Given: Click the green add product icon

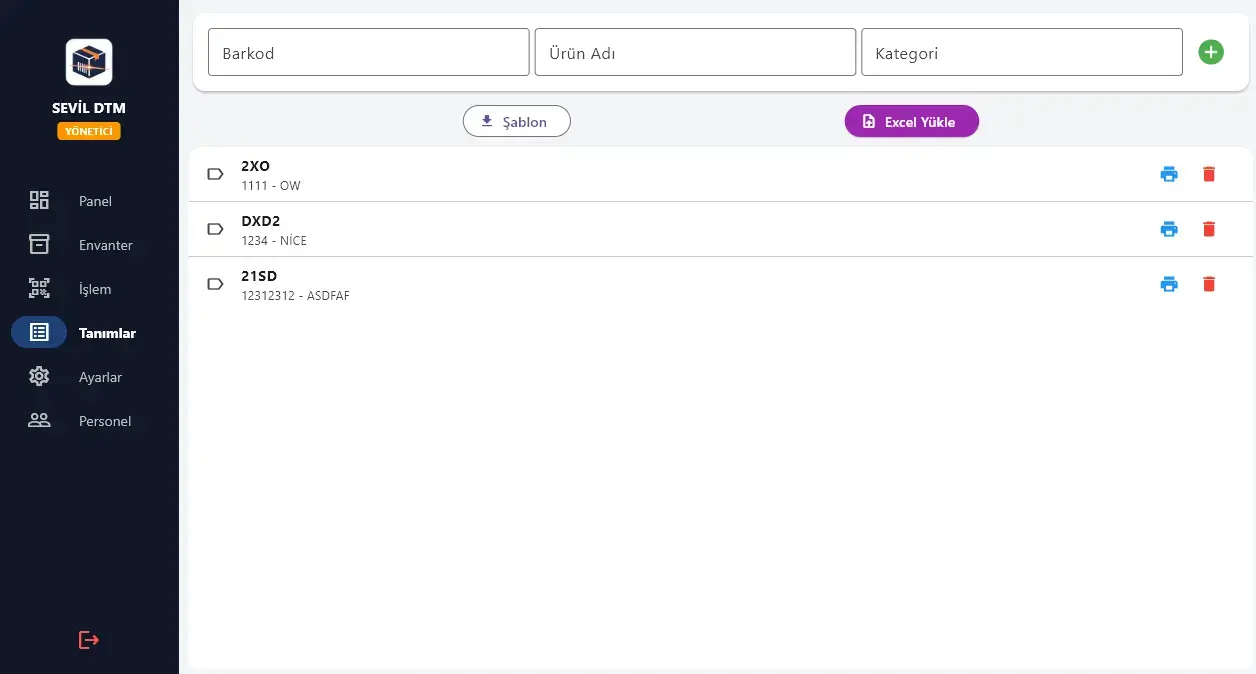Looking at the screenshot, I should [x=1210, y=52].
